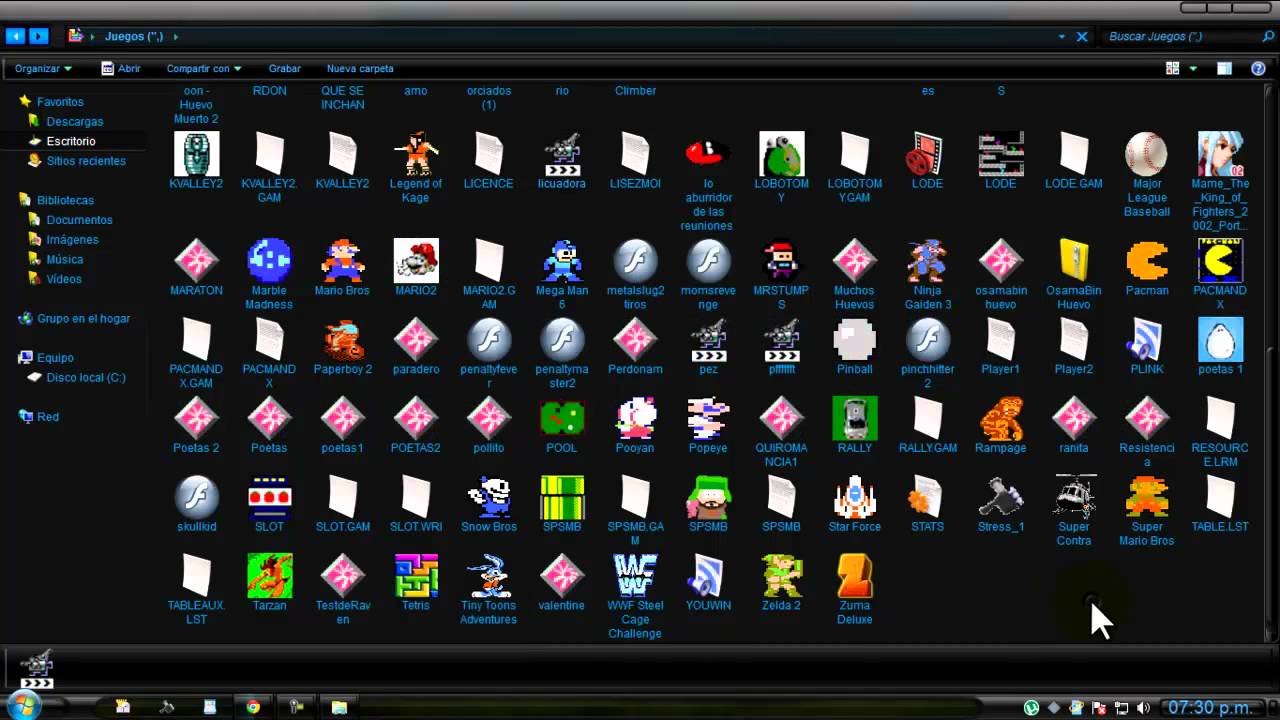
Task: Toggle the preview pane button
Action: click(x=1224, y=69)
